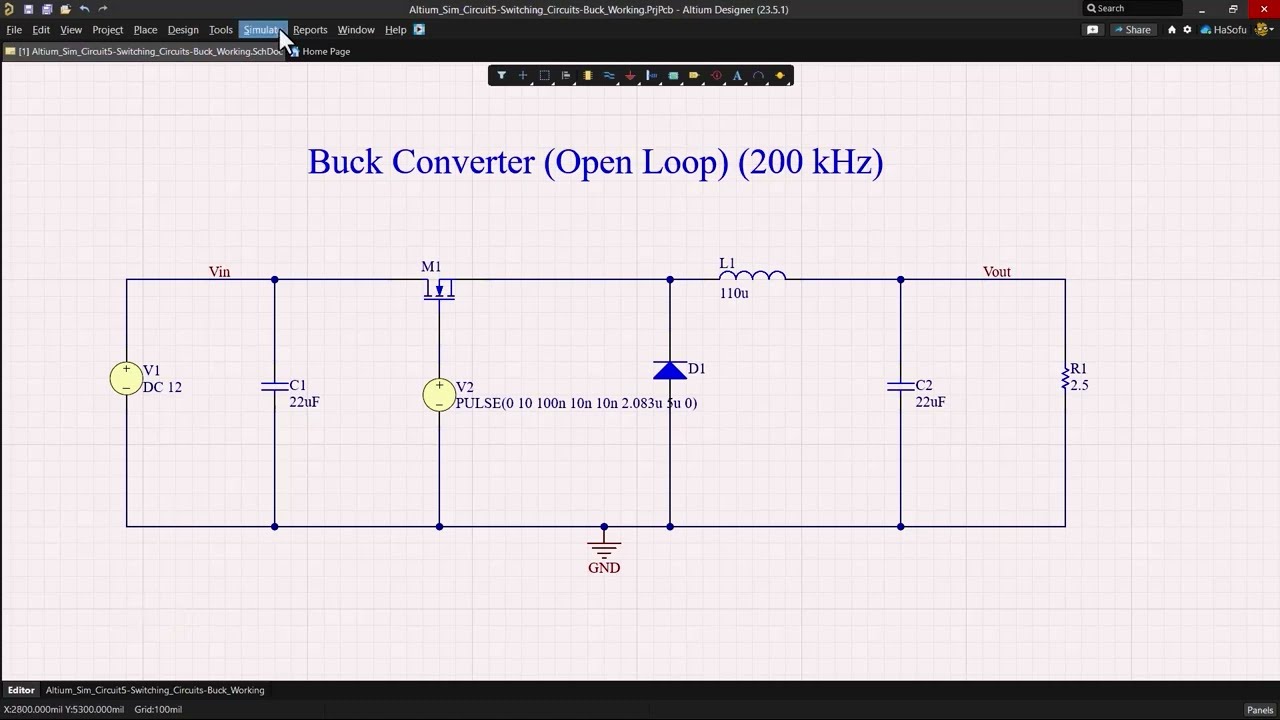Select the place harness connector tool
1280x720 pixels.
tap(652, 75)
